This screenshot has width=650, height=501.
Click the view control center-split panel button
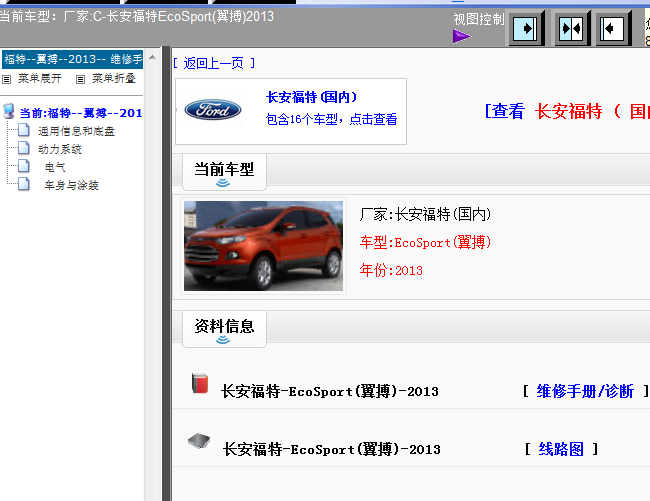pyautogui.click(x=572, y=29)
